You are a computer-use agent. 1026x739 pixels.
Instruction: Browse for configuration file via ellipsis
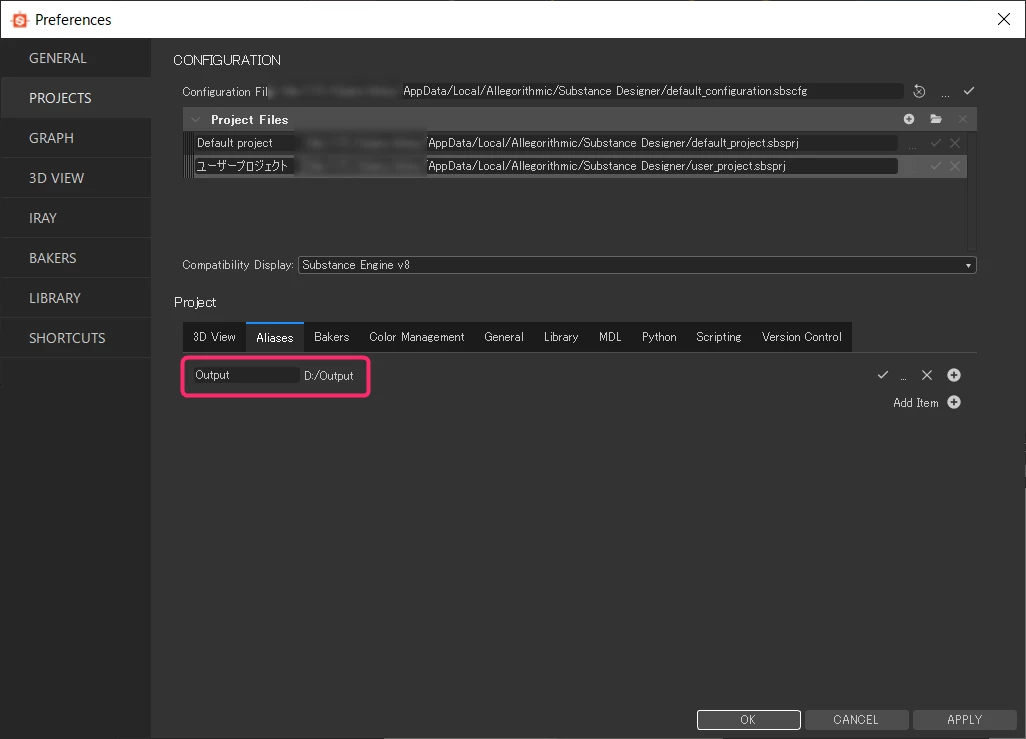[946, 94]
